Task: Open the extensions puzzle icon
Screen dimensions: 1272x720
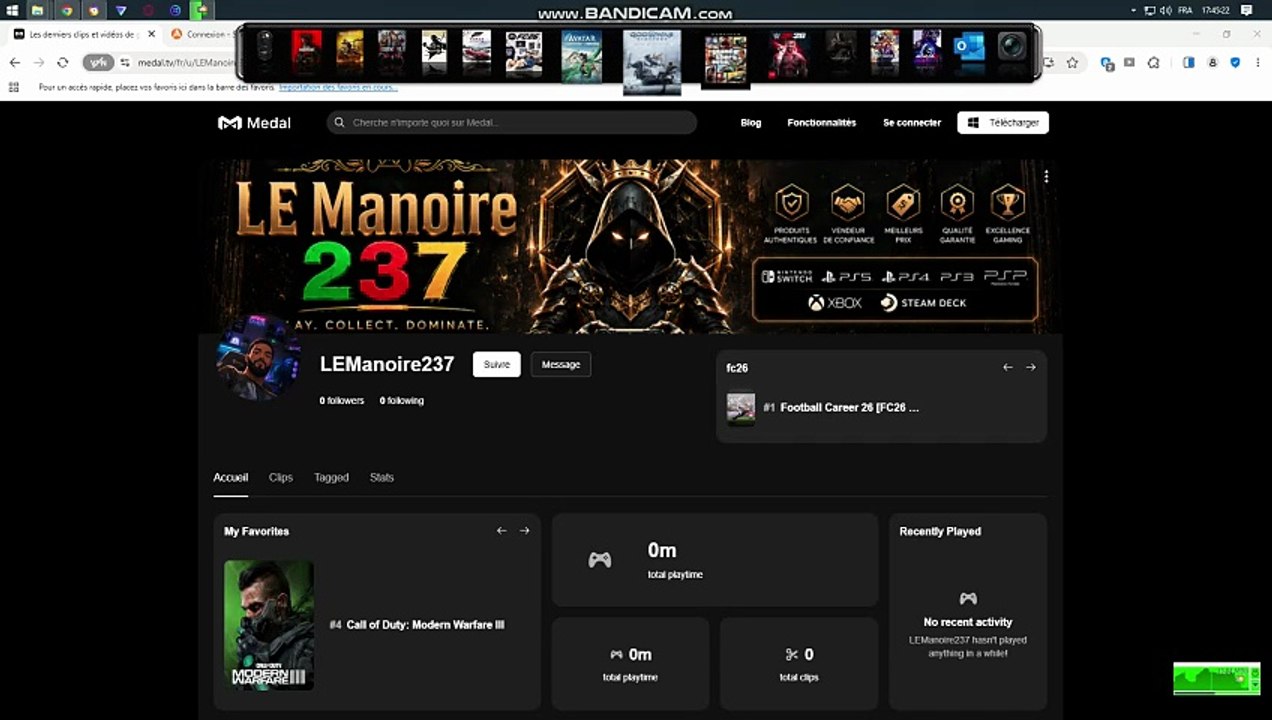Action: 1153,62
